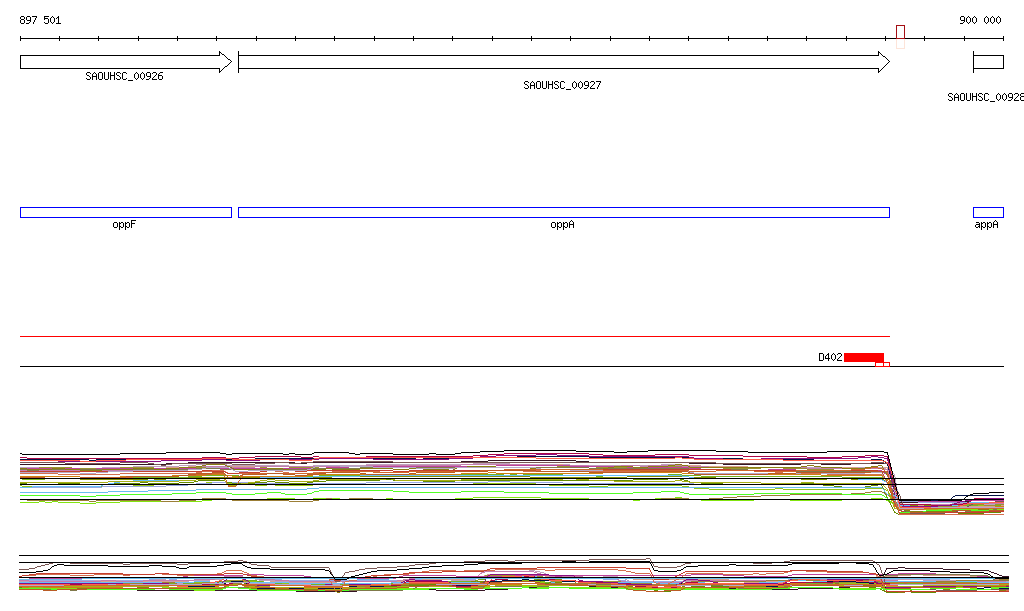1024x611 pixels.
Task: Click the 897 501 start coordinate
Action: coord(40,20)
